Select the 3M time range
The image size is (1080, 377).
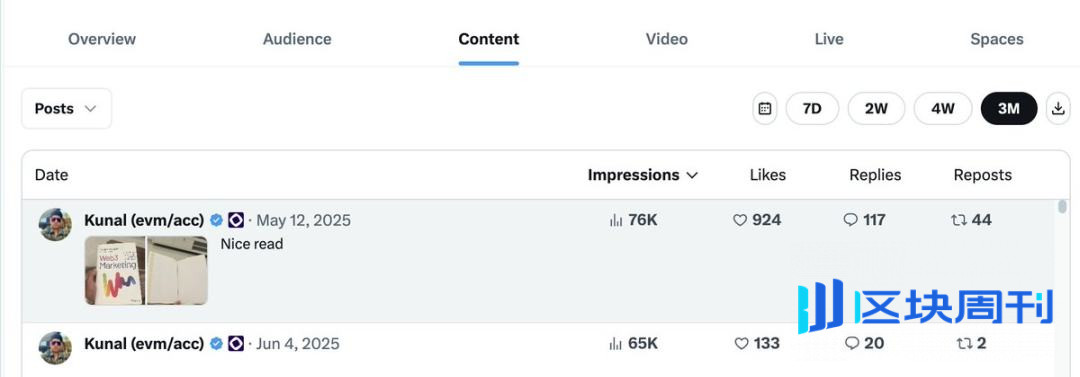[x=1009, y=109]
